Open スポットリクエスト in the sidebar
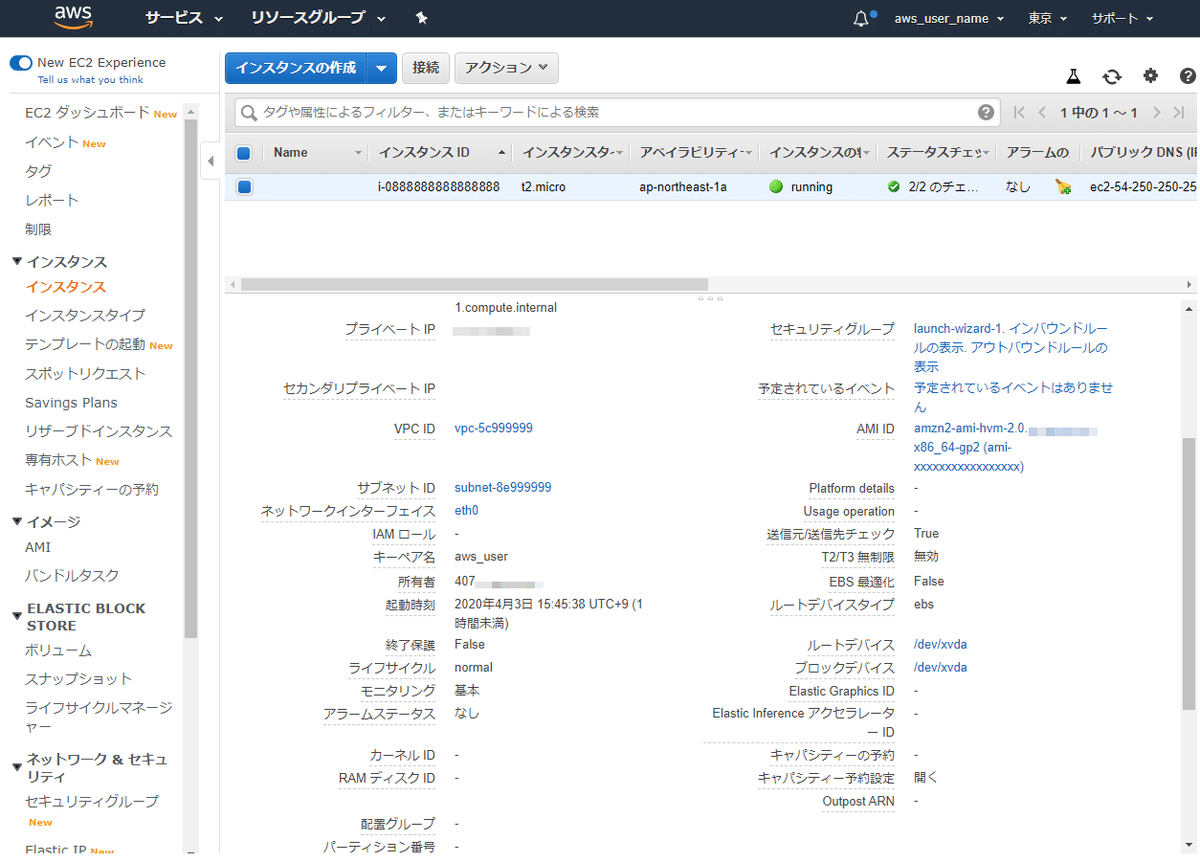 click(x=85, y=374)
